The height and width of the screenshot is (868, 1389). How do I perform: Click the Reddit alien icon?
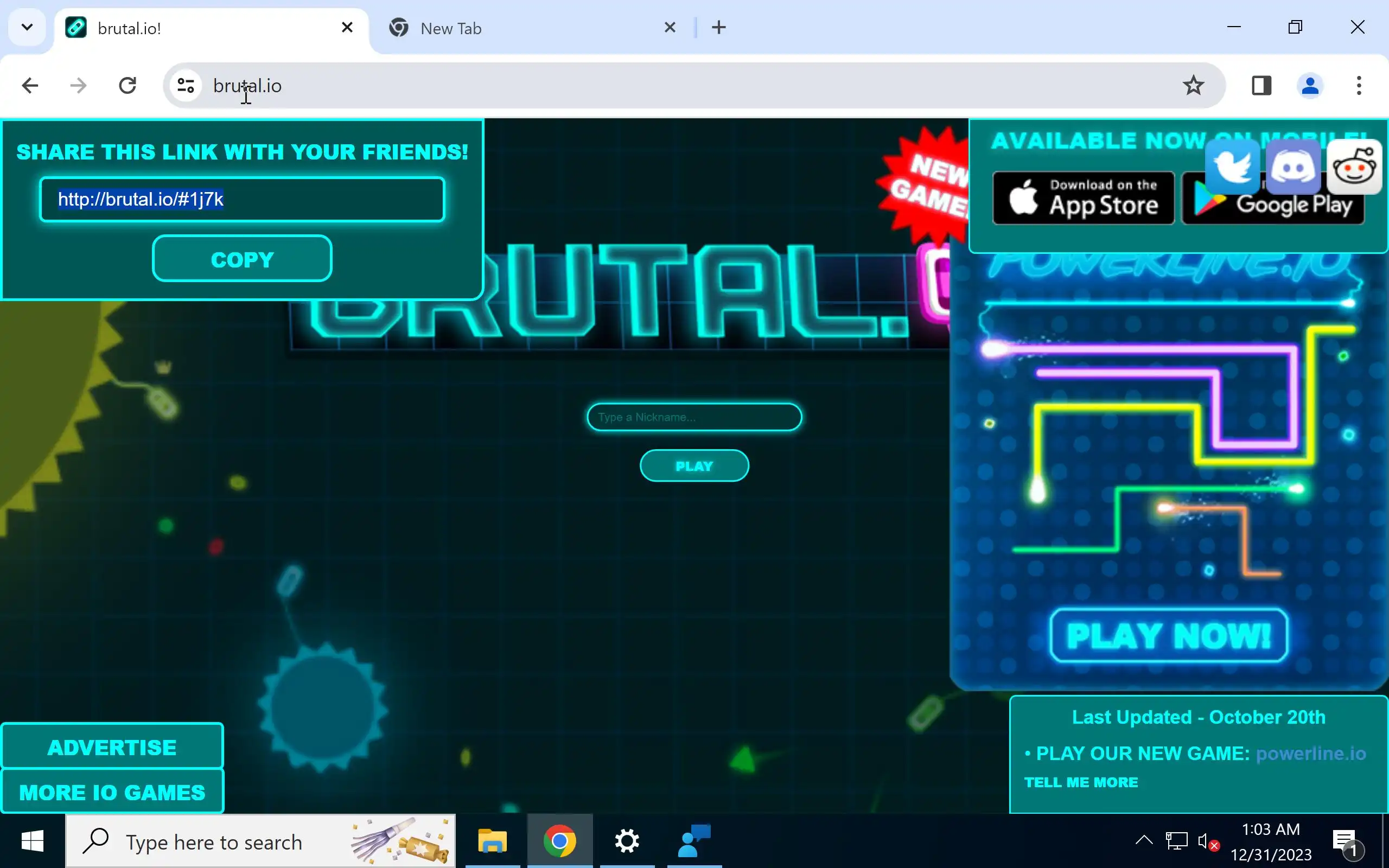coord(1354,167)
